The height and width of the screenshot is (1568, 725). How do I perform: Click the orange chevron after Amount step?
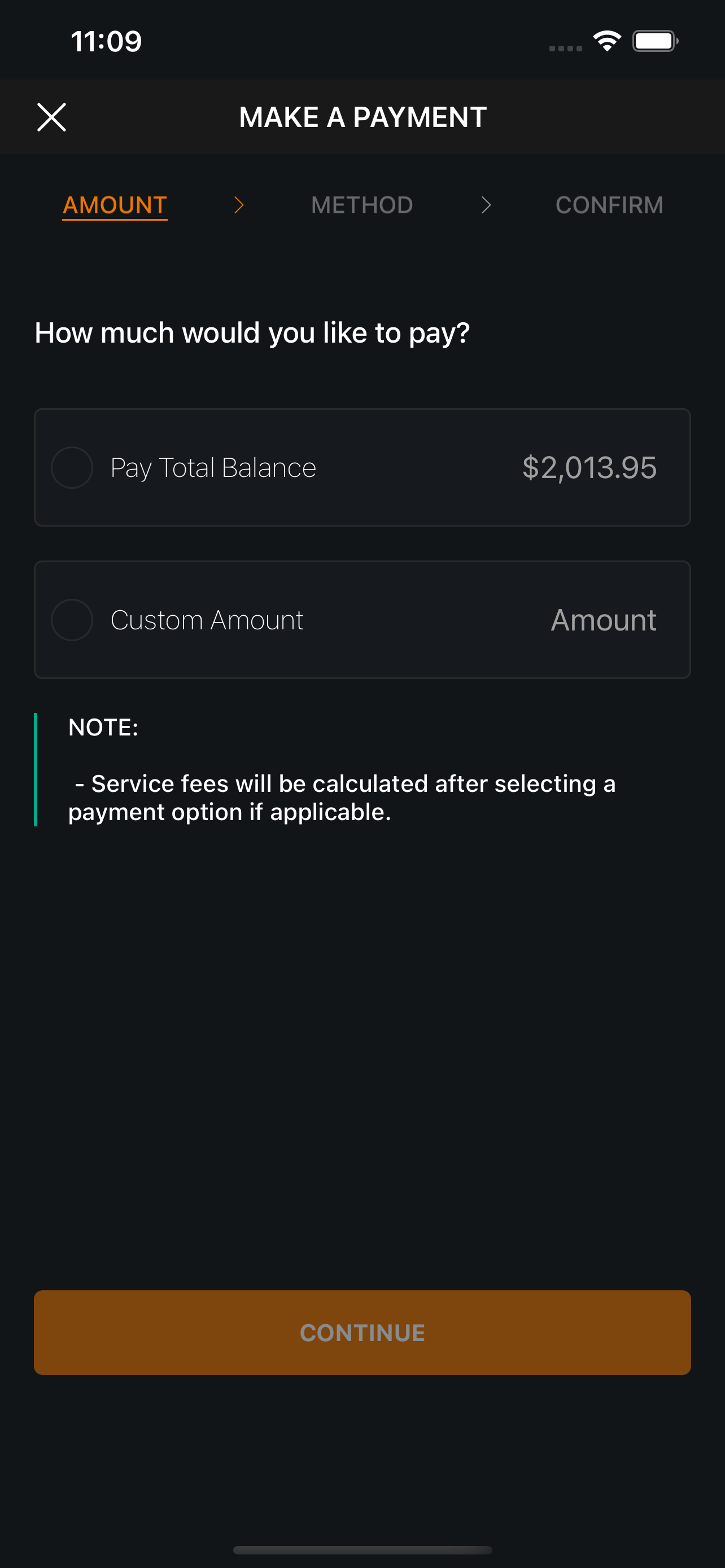pos(239,205)
